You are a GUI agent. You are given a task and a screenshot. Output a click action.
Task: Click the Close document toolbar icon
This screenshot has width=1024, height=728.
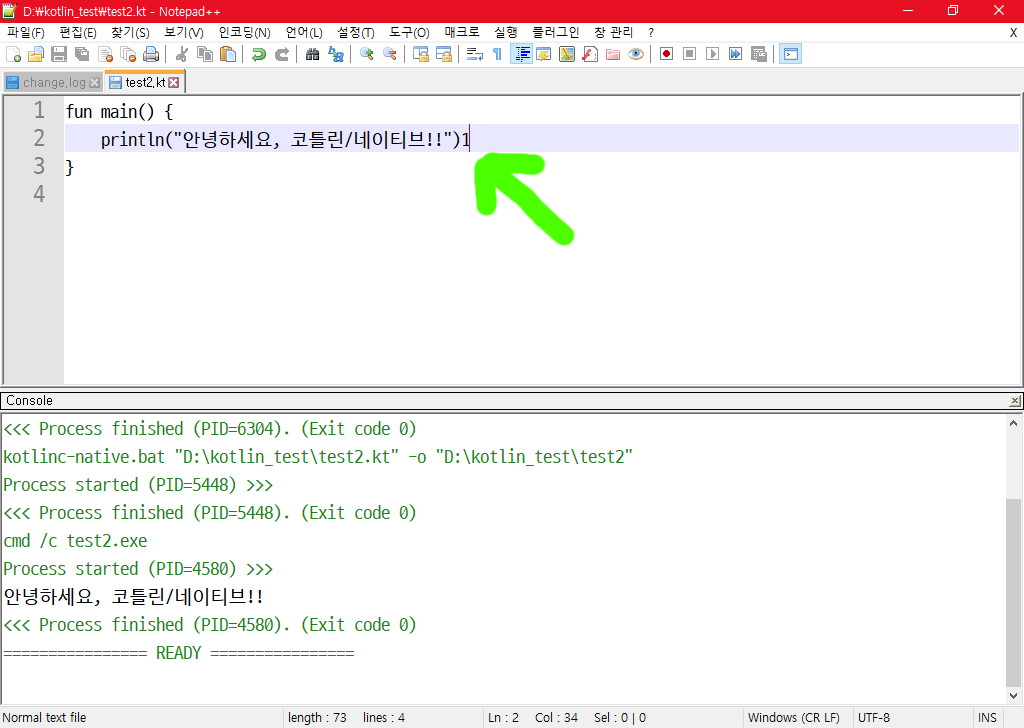pyautogui.click(x=105, y=54)
